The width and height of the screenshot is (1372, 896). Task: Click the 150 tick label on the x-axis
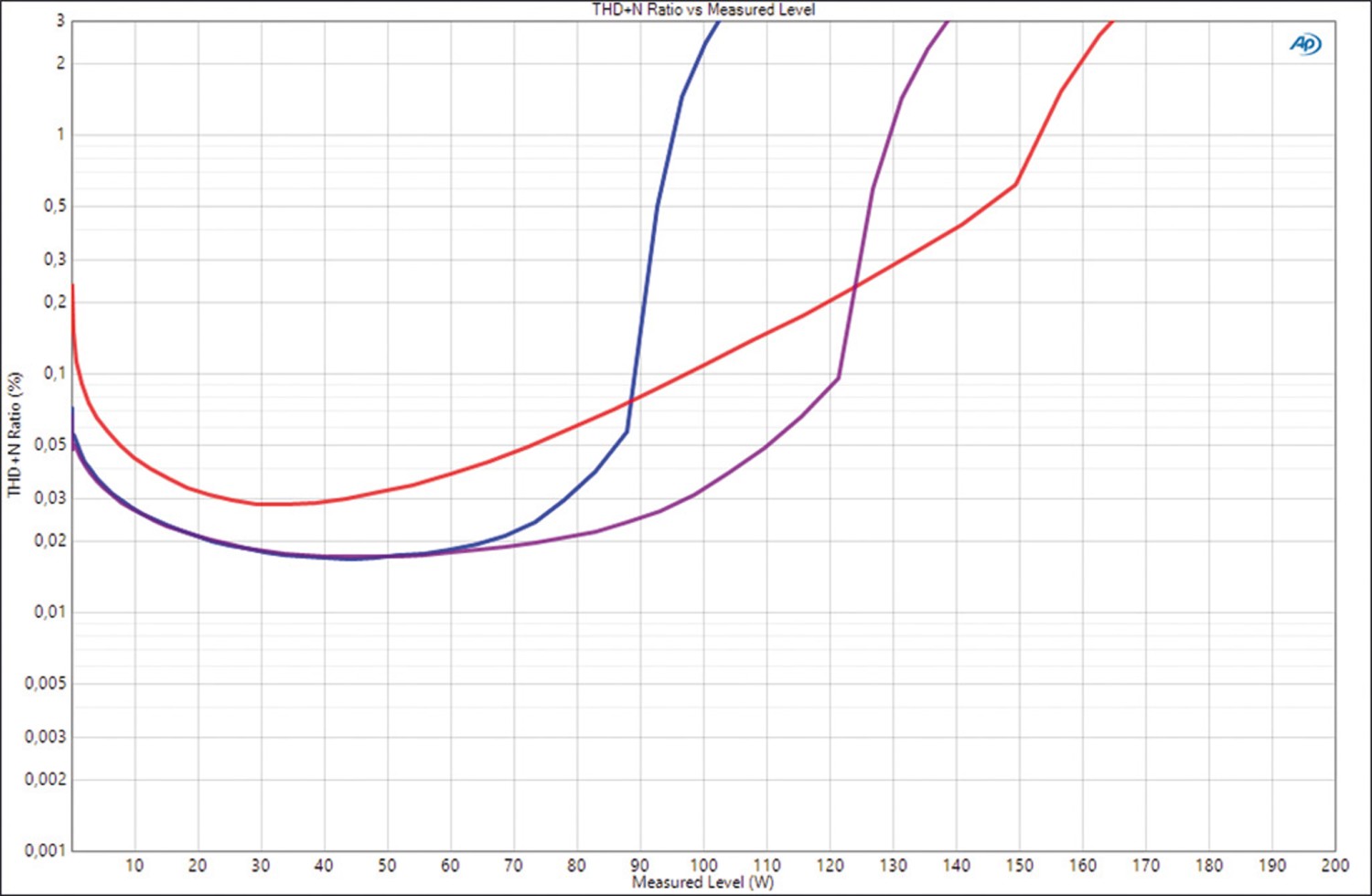click(1019, 865)
